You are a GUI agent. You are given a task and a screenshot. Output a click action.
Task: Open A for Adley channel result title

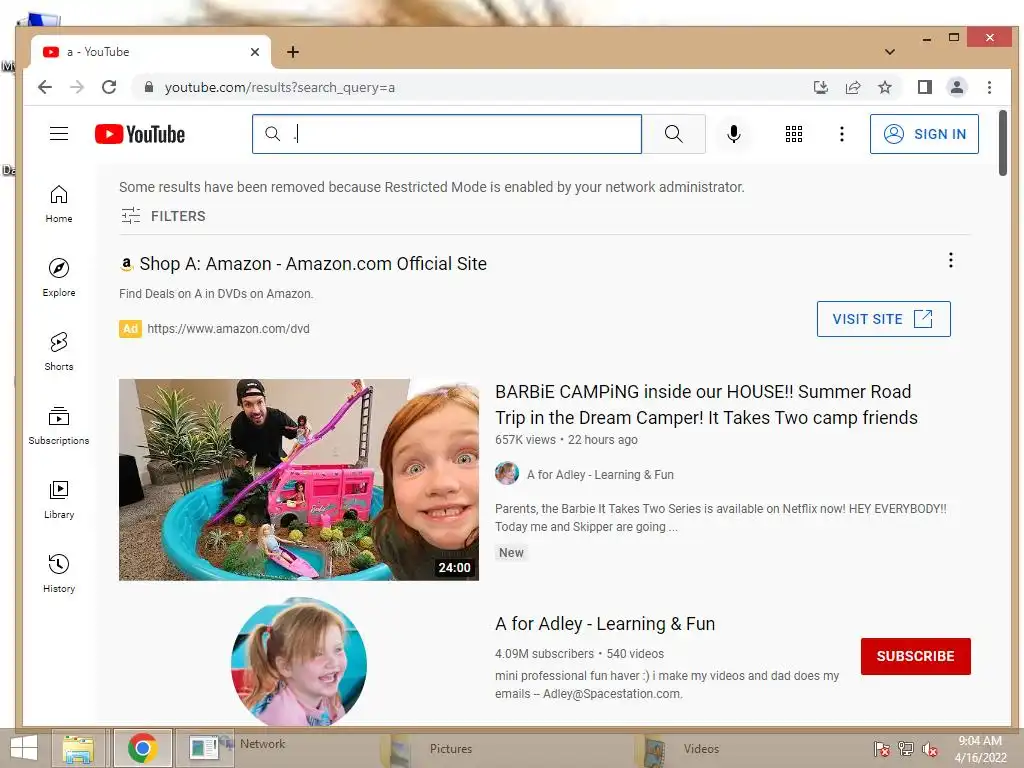605,624
